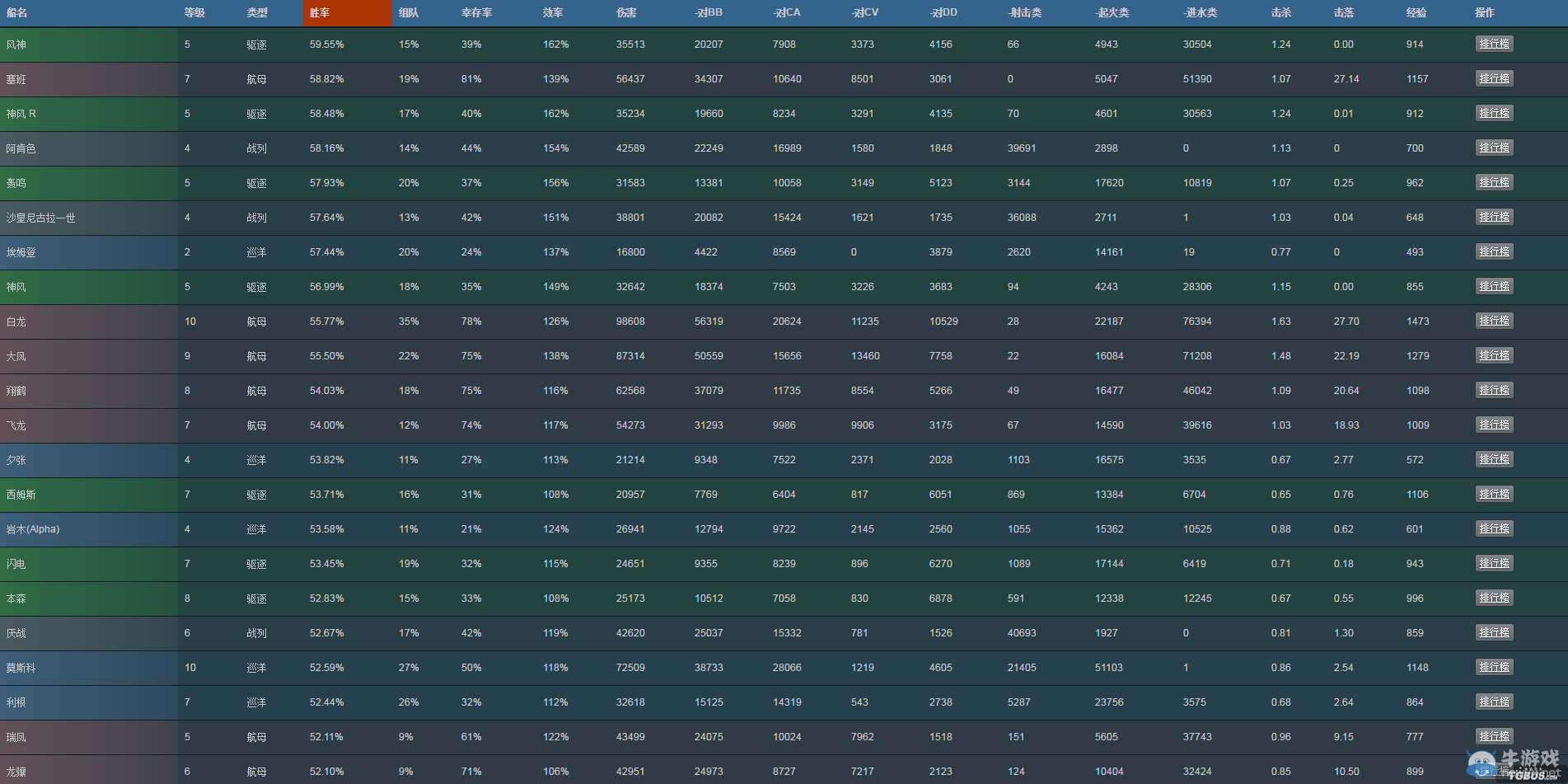Screen dimensions: 1568x784
Task: Click 排行榜 button in 西姆斯 row
Action: 1494,494
